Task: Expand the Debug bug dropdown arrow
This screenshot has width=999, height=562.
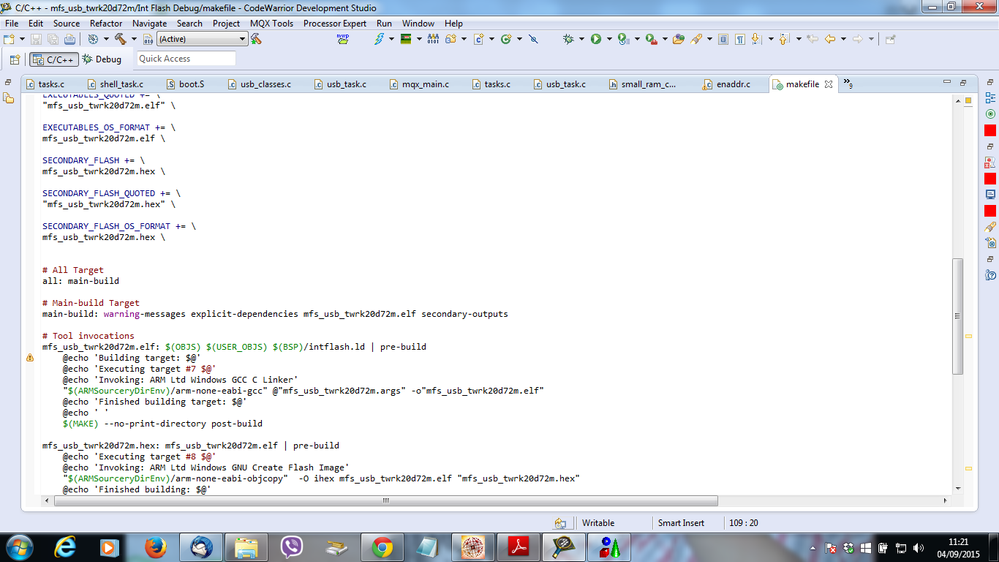Action: pos(582,39)
